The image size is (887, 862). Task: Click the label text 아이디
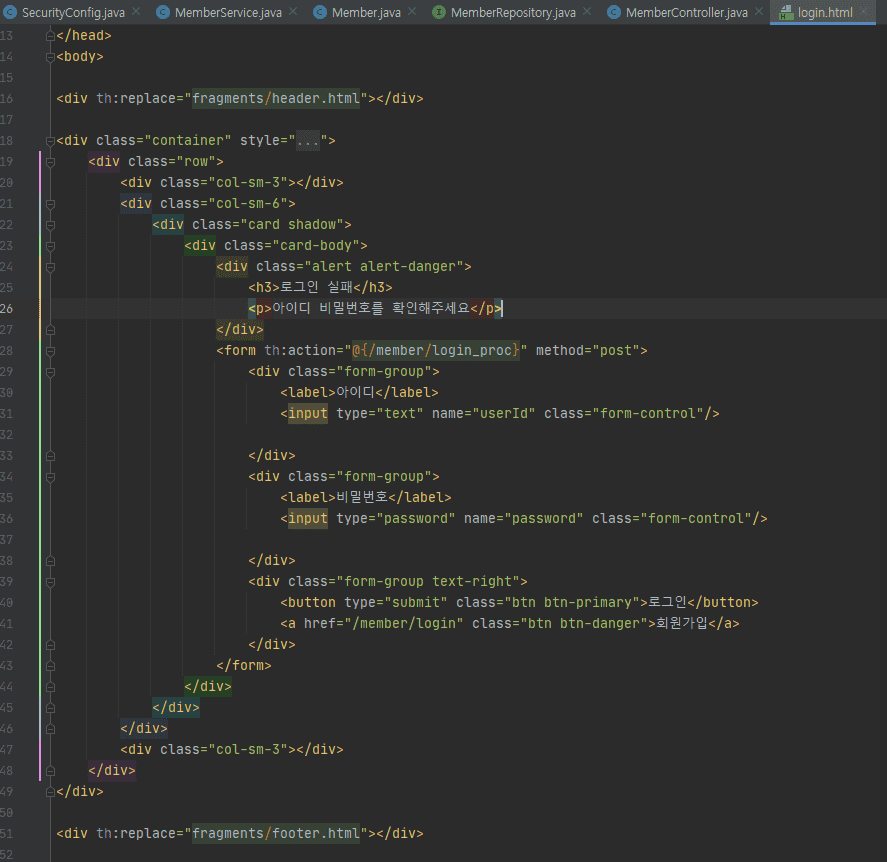click(x=355, y=392)
